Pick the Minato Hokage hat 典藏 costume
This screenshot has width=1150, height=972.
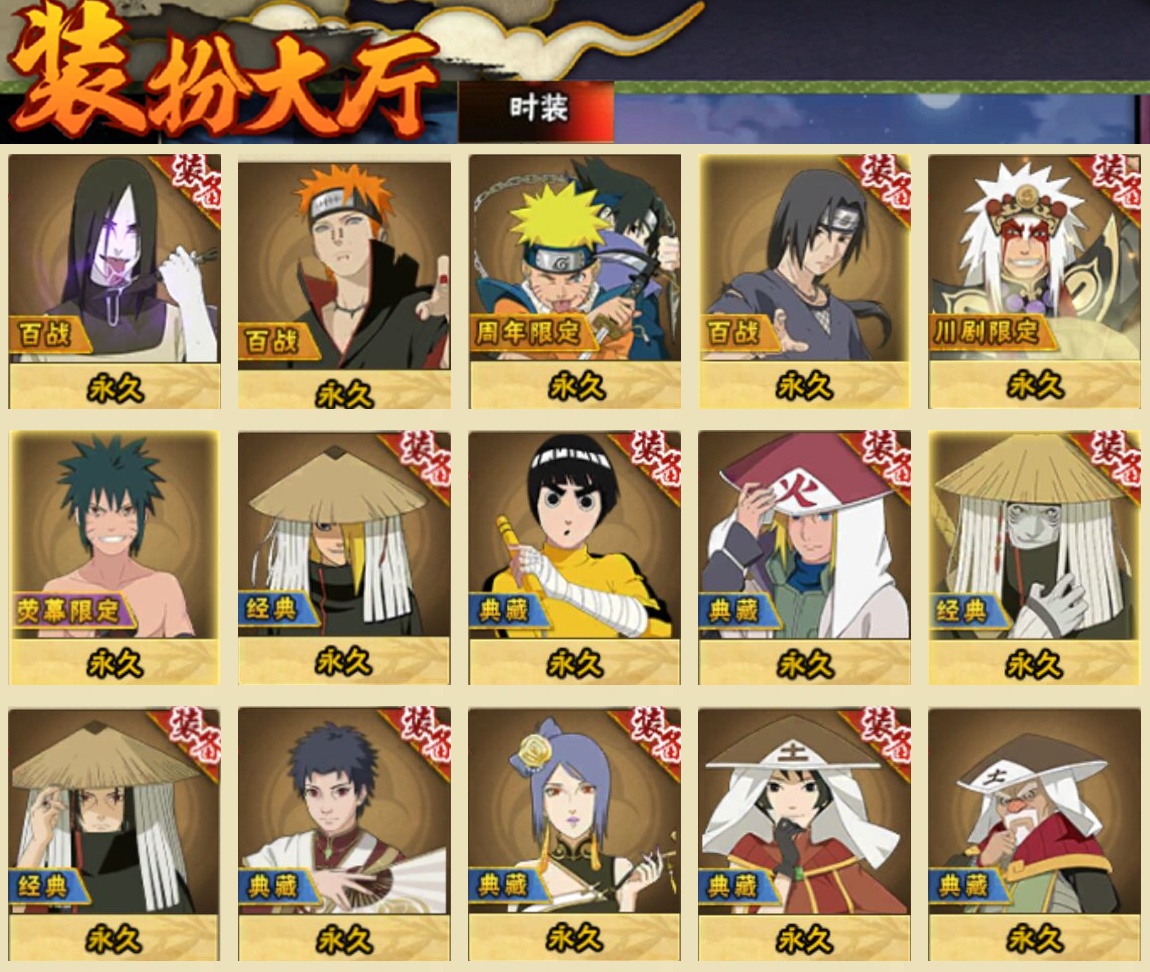(x=805, y=558)
